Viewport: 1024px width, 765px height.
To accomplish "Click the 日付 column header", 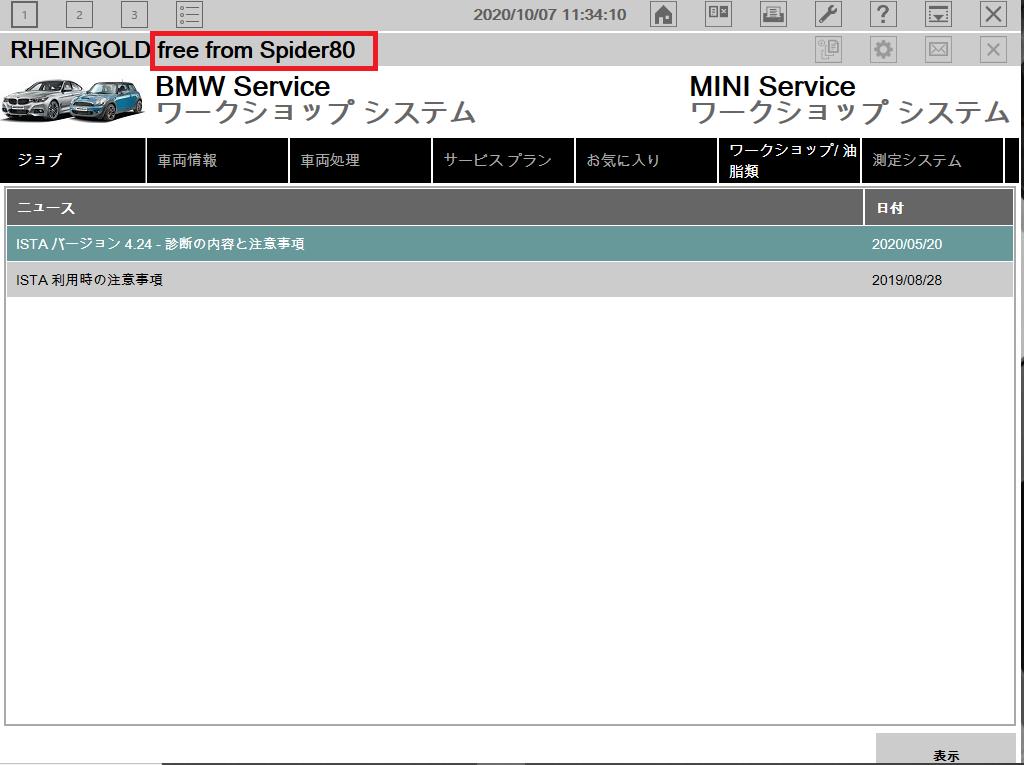I will click(x=939, y=208).
